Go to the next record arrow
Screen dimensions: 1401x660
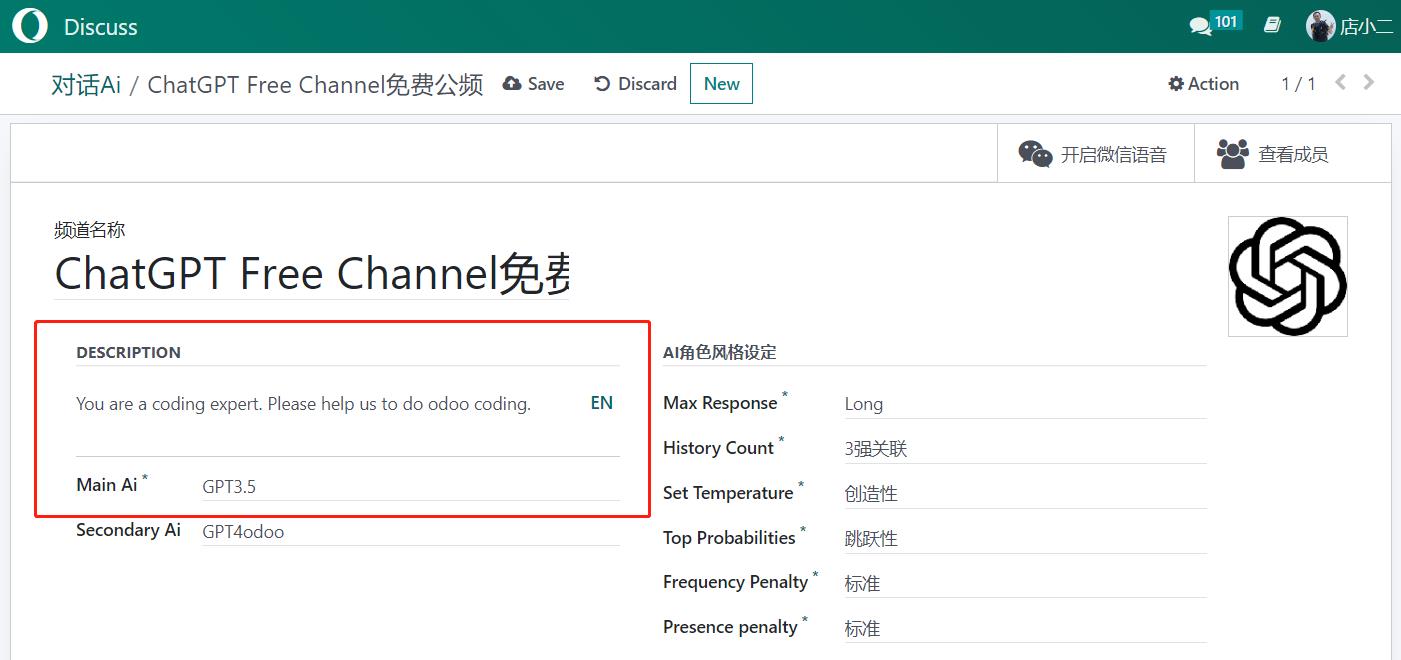[1369, 83]
